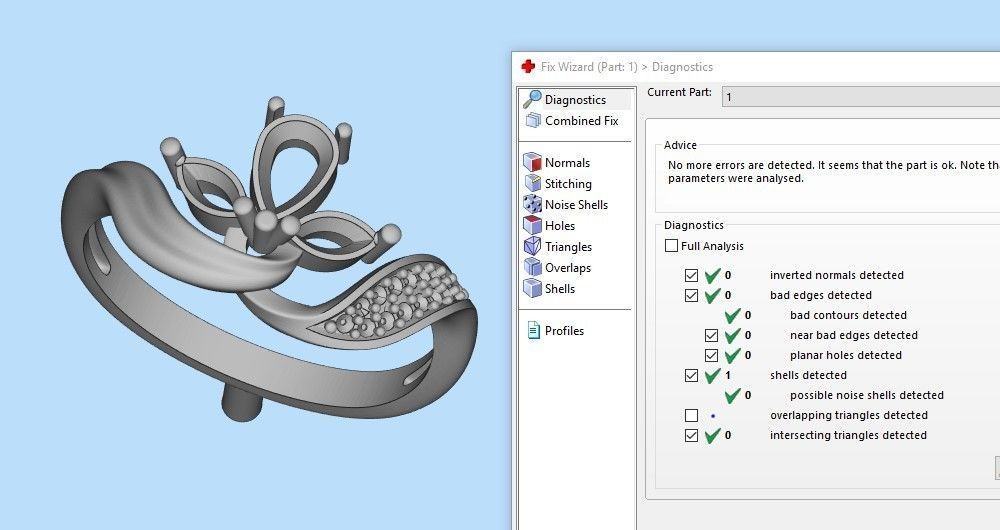Open the Diagnostics page via magnifier icon
1000x530 pixels.
click(532, 99)
